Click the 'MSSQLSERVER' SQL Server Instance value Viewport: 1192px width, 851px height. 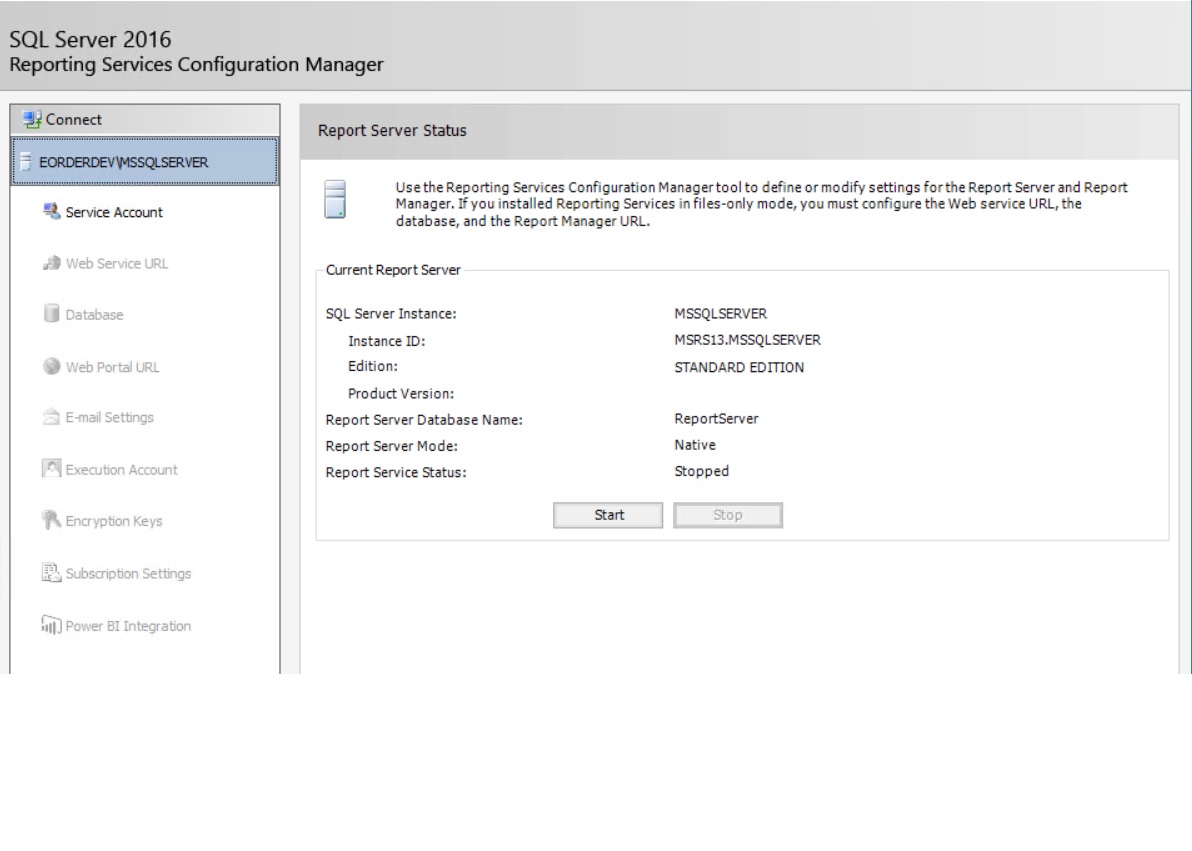tap(721, 313)
